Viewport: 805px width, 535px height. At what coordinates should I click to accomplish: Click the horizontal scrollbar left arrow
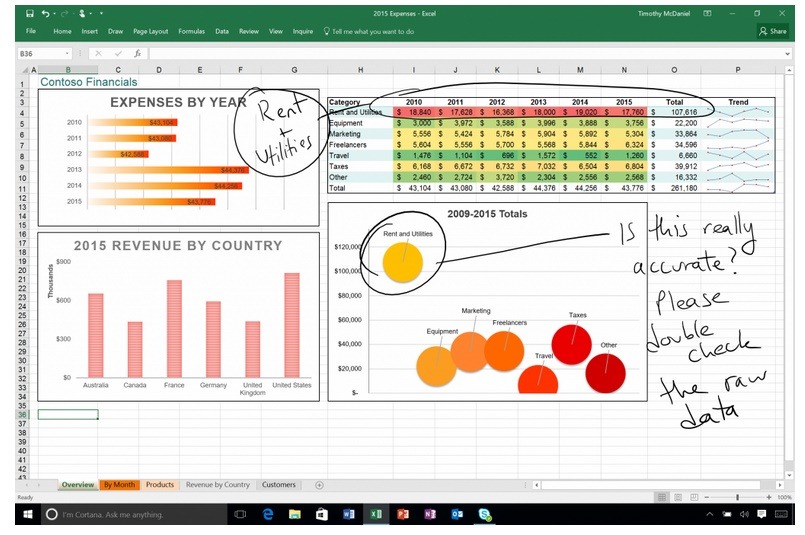536,485
